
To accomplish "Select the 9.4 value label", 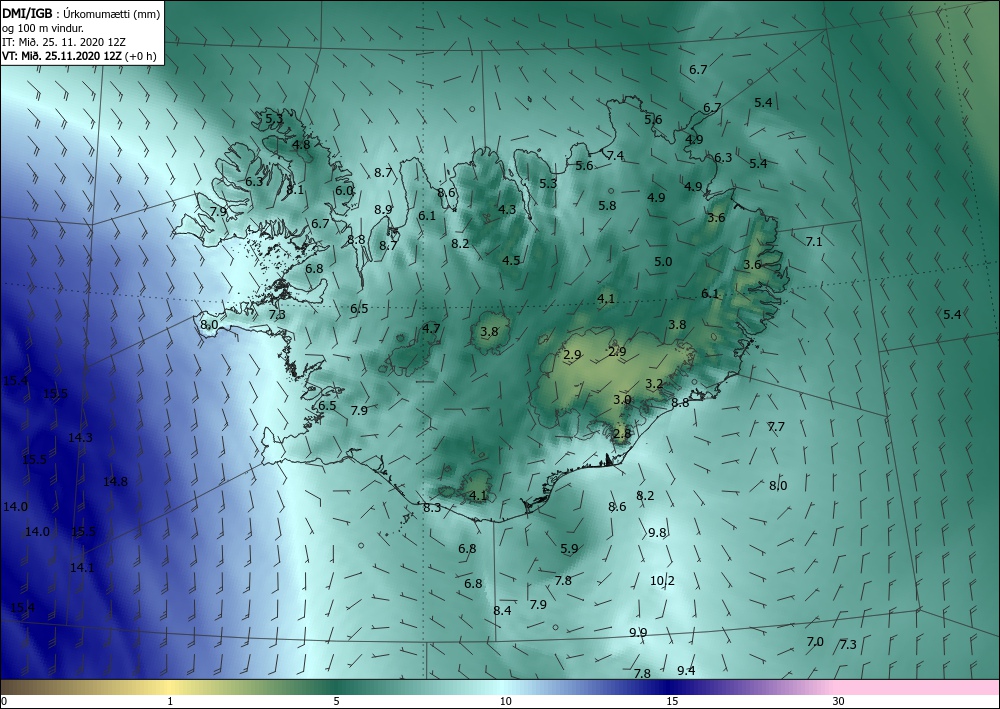I will pyautogui.click(x=686, y=670).
